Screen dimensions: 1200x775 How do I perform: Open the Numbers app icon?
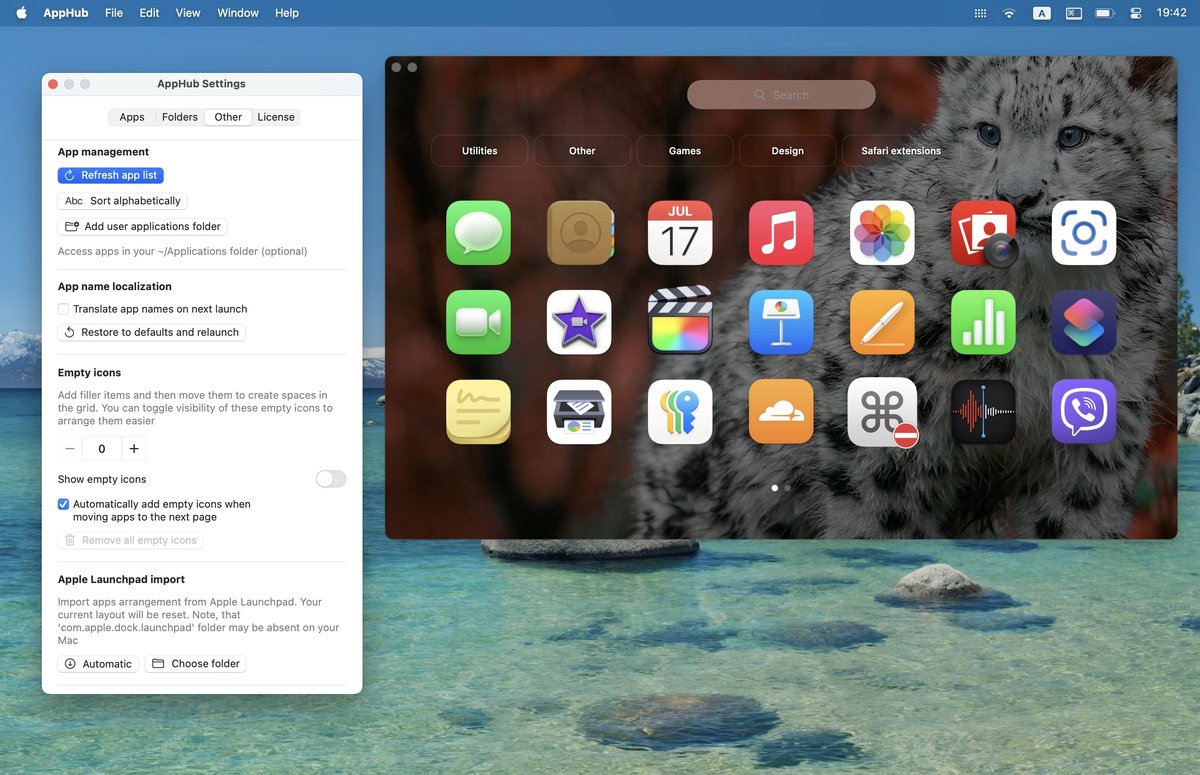(x=983, y=322)
